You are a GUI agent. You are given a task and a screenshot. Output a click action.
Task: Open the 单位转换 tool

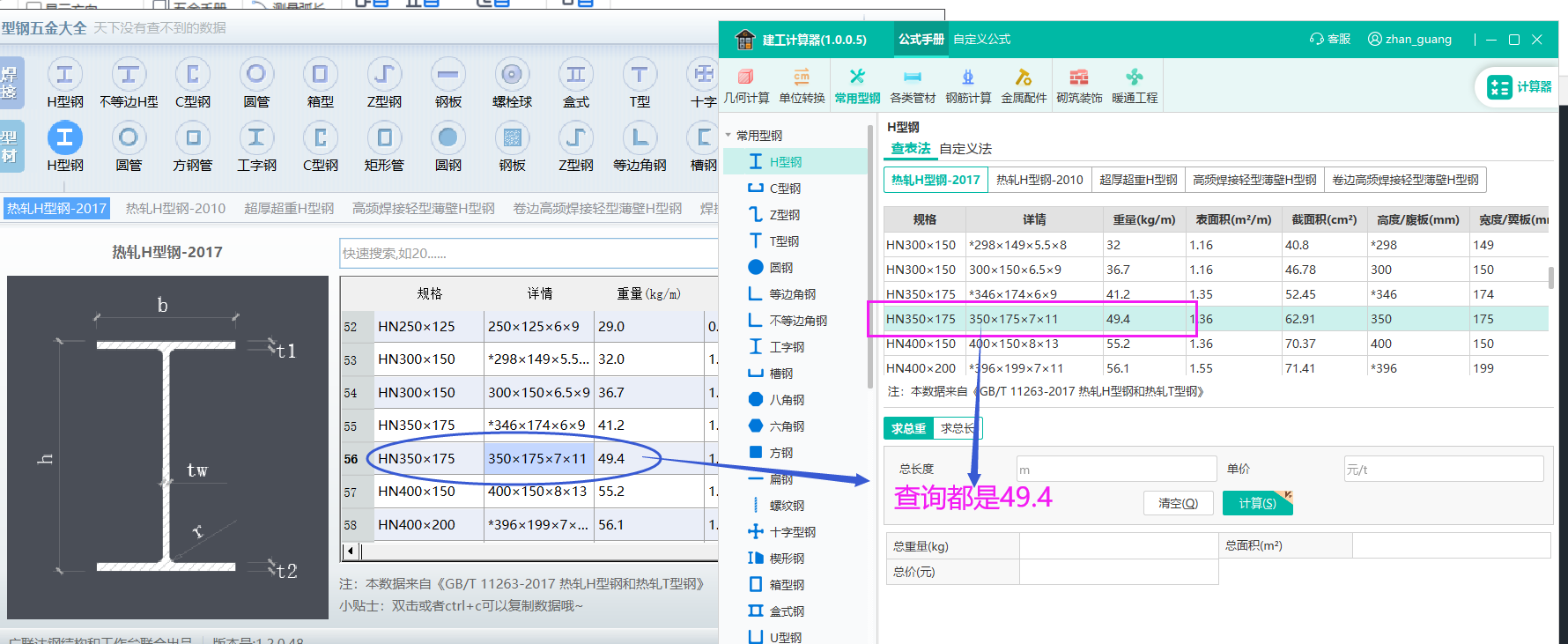(x=802, y=85)
